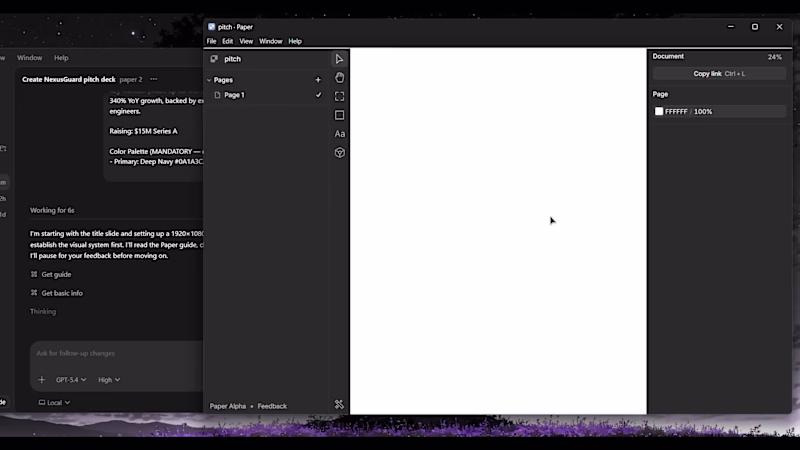Click Create NexusGuard pitch deck title
This screenshot has height=450, width=800.
coord(68,79)
